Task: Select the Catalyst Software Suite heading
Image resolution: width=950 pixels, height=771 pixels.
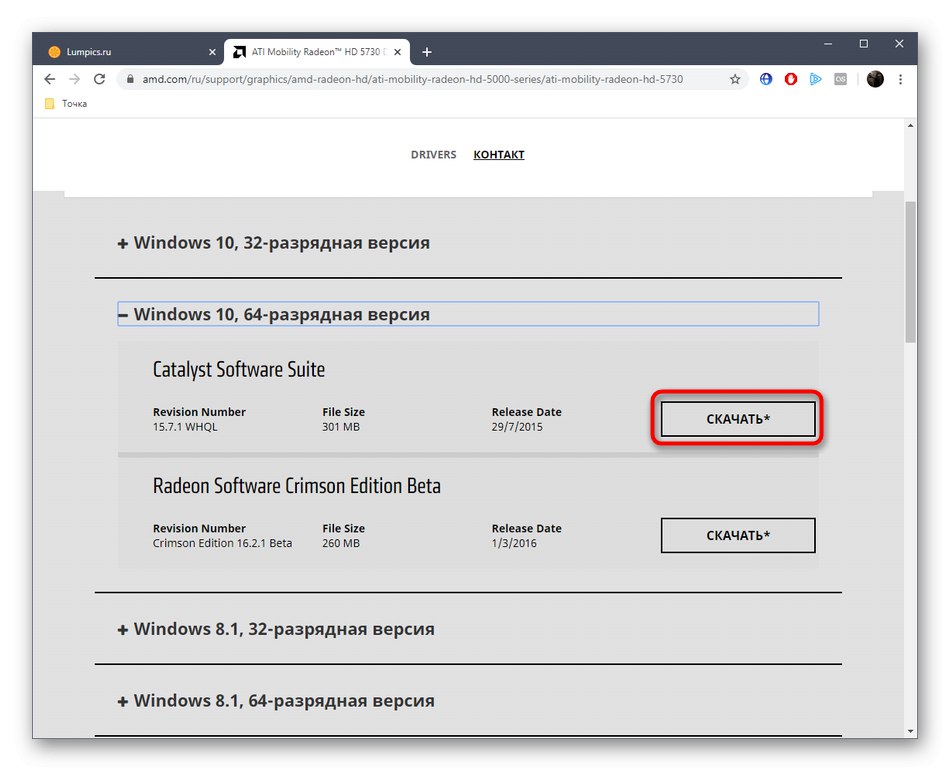Action: (x=239, y=369)
